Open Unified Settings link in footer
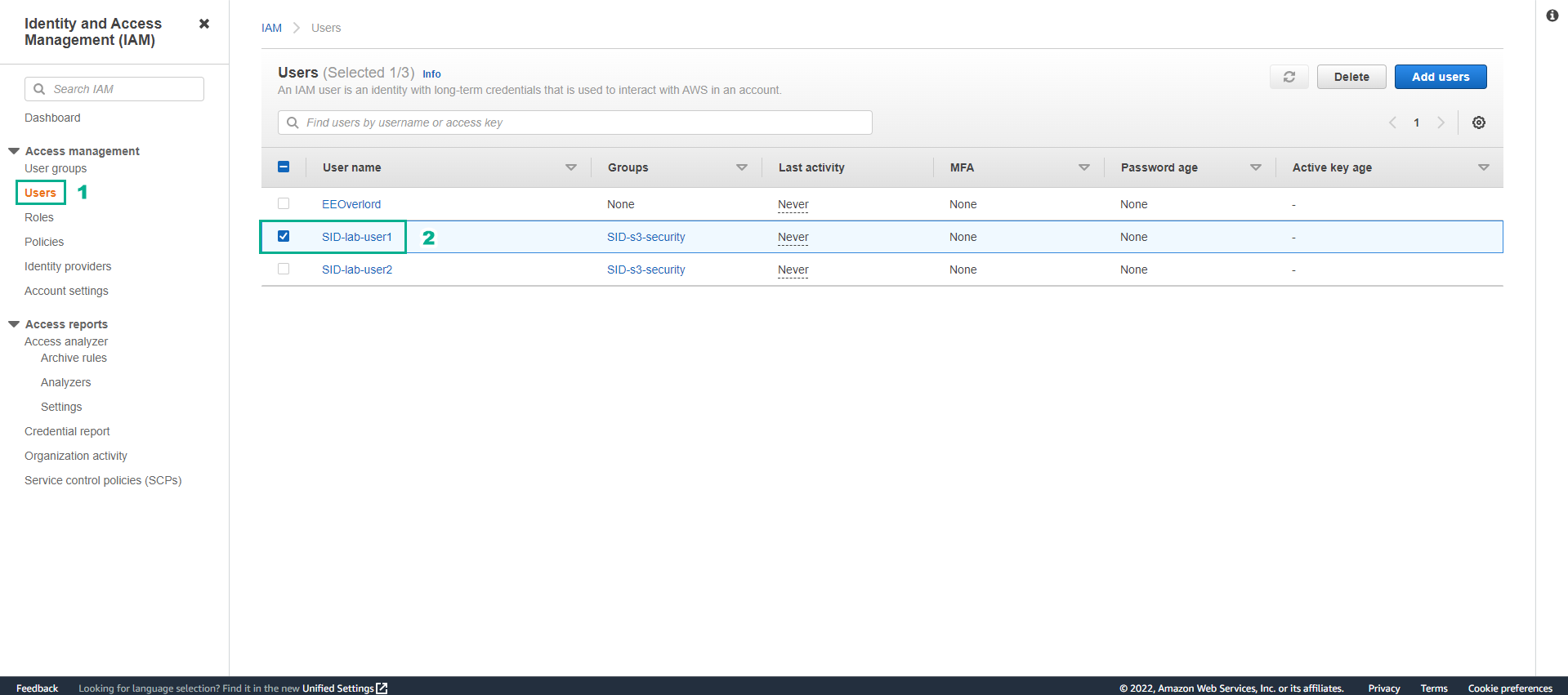Screen dimensions: 1568x695 pos(338,688)
